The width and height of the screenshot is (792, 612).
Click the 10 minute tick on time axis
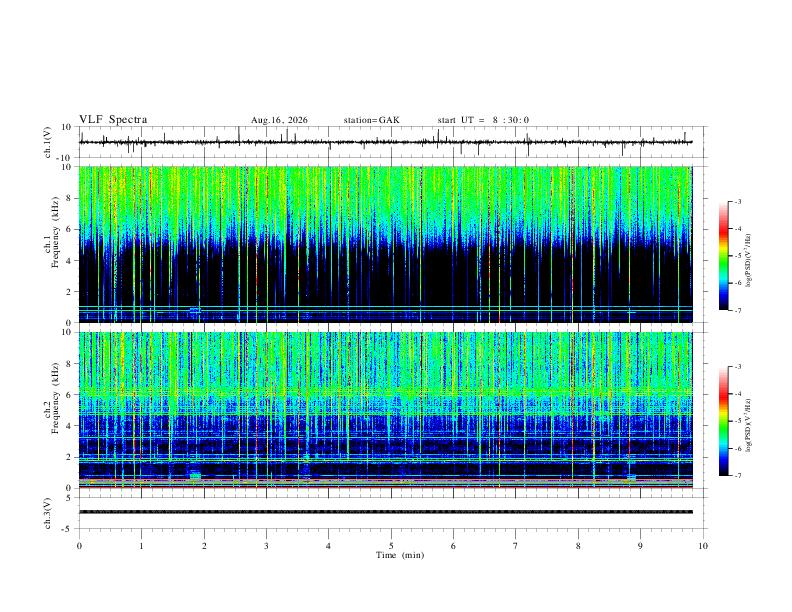coord(703,546)
